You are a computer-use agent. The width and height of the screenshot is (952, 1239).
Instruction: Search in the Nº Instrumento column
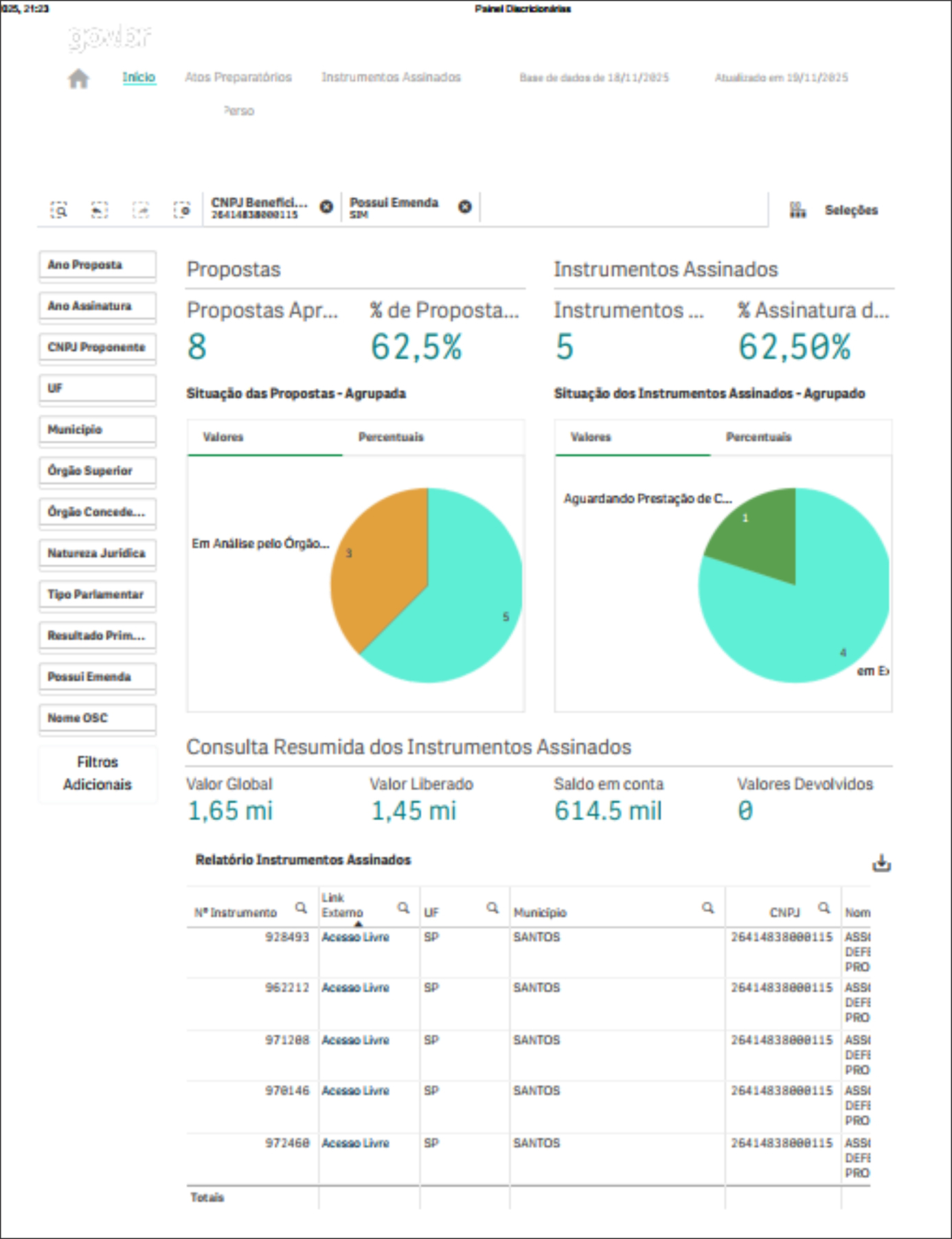pyautogui.click(x=301, y=908)
